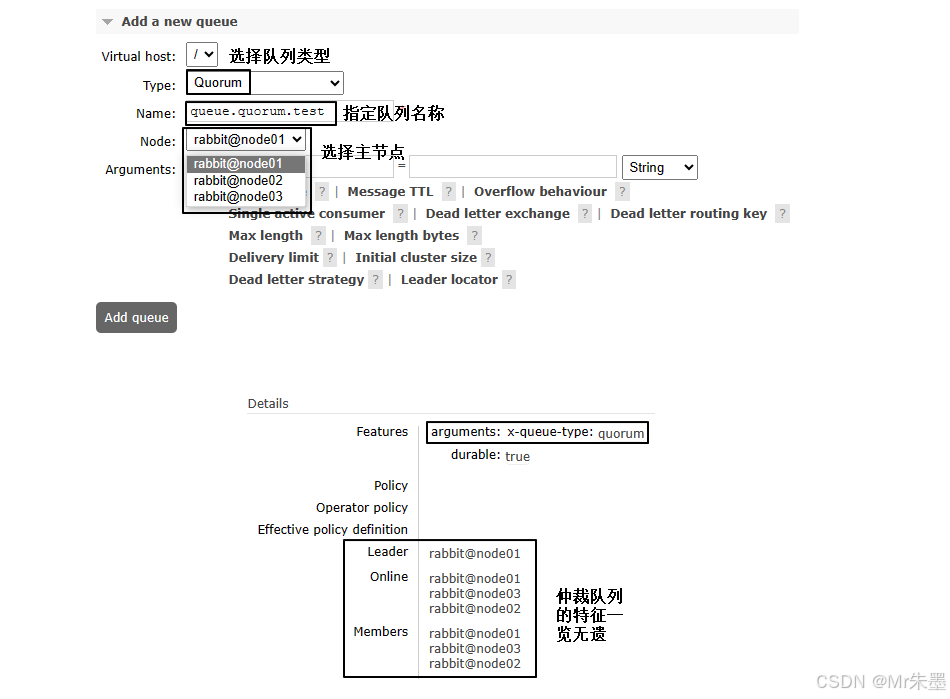Click the Dead letter strategy link
950x699 pixels.
[296, 280]
